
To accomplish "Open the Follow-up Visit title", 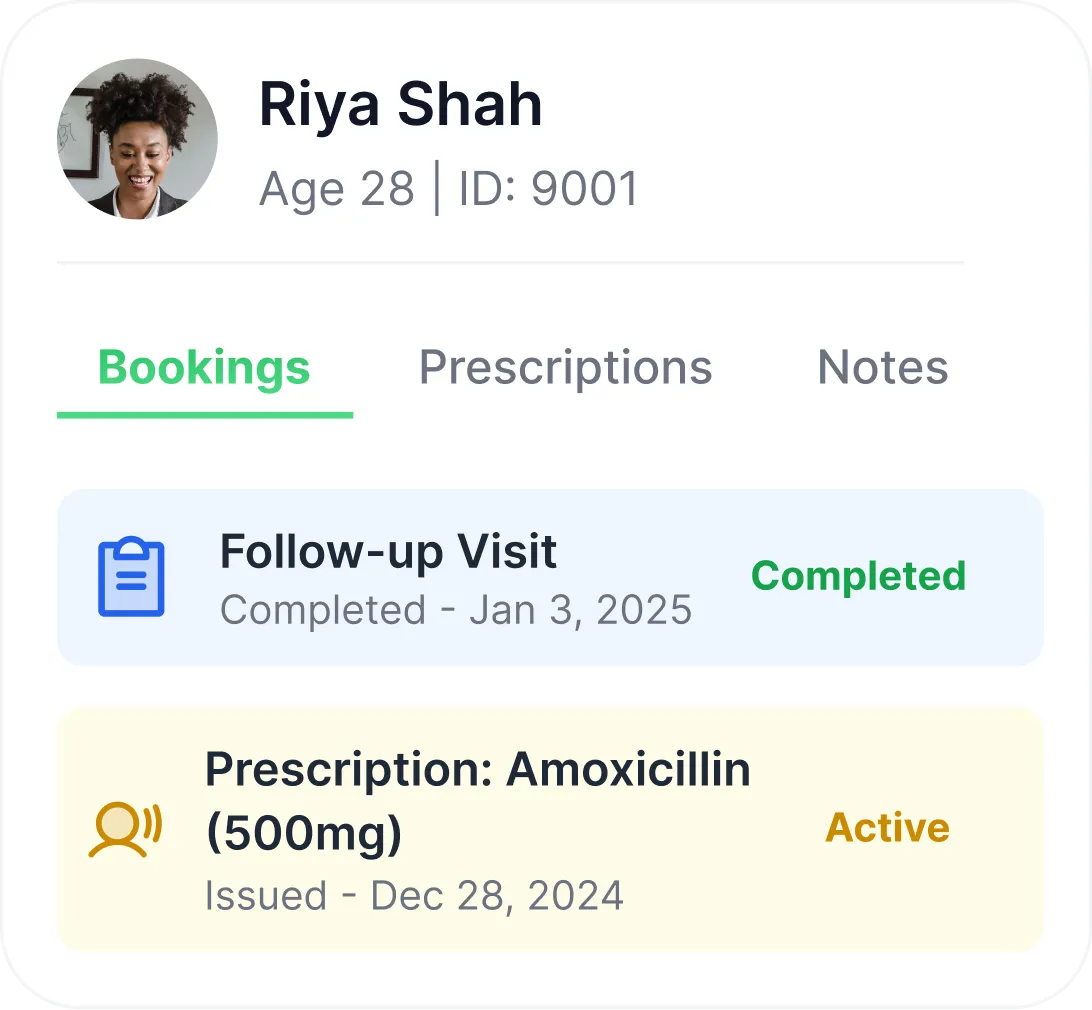I will click(388, 551).
